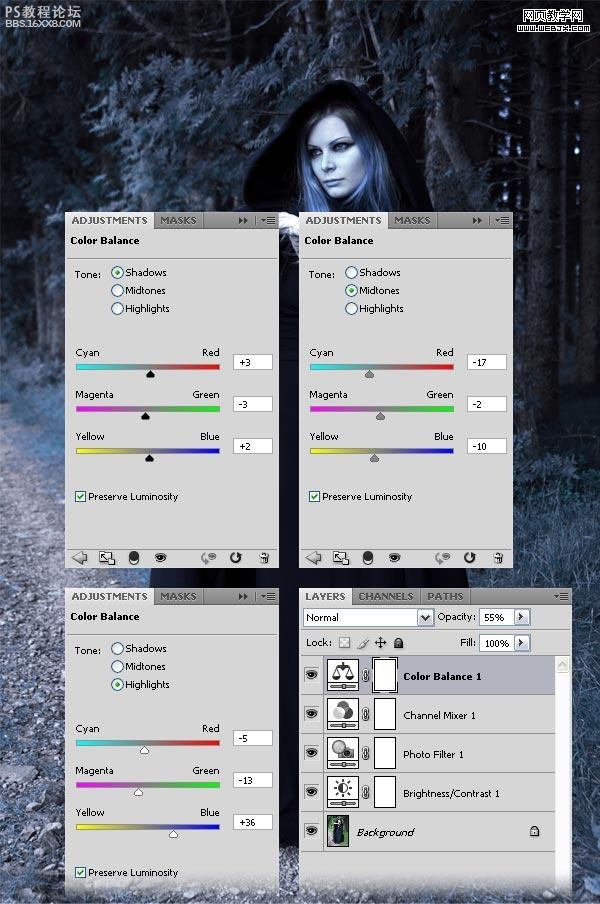The height and width of the screenshot is (904, 600).
Task: Hide the Photo Filter 1 layer
Action: [311, 752]
